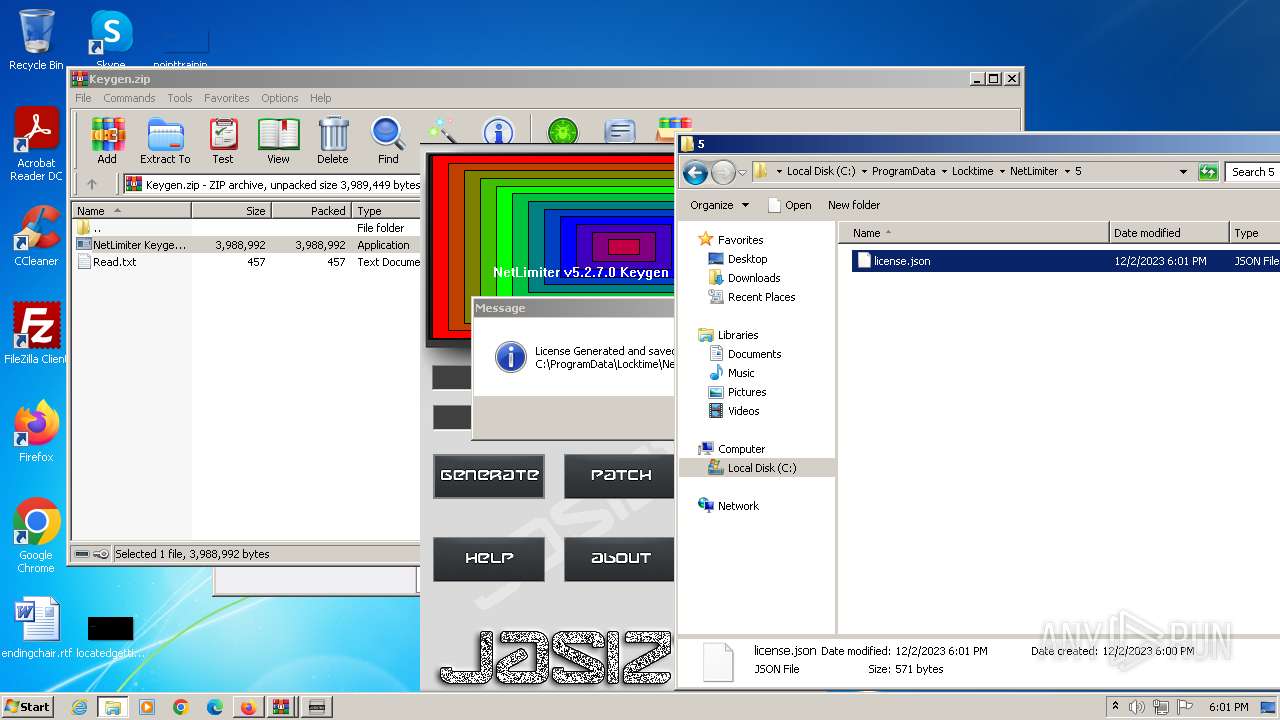
Task: Select the FileZilla Client desktop icon
Action: tap(36, 334)
